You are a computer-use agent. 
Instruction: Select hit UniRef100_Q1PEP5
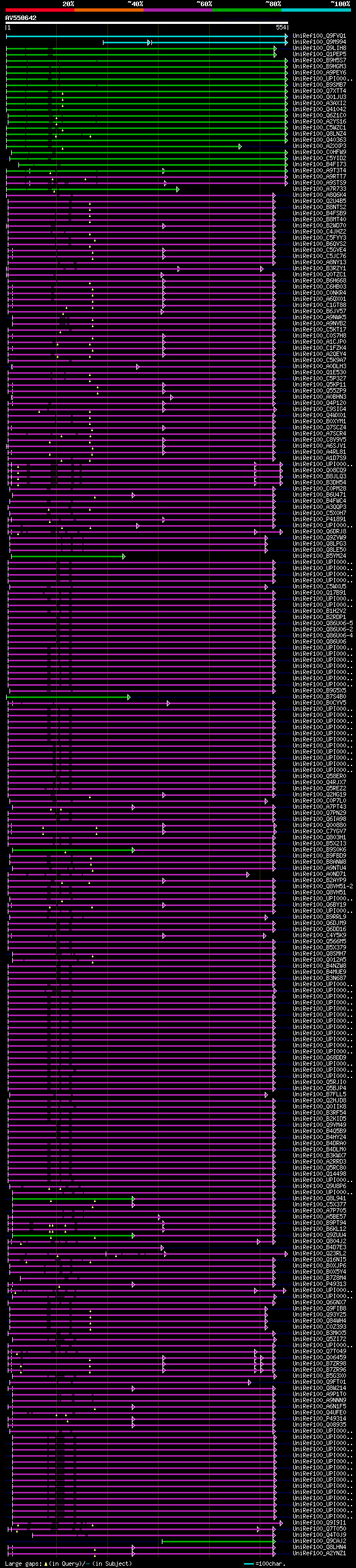(x=319, y=55)
